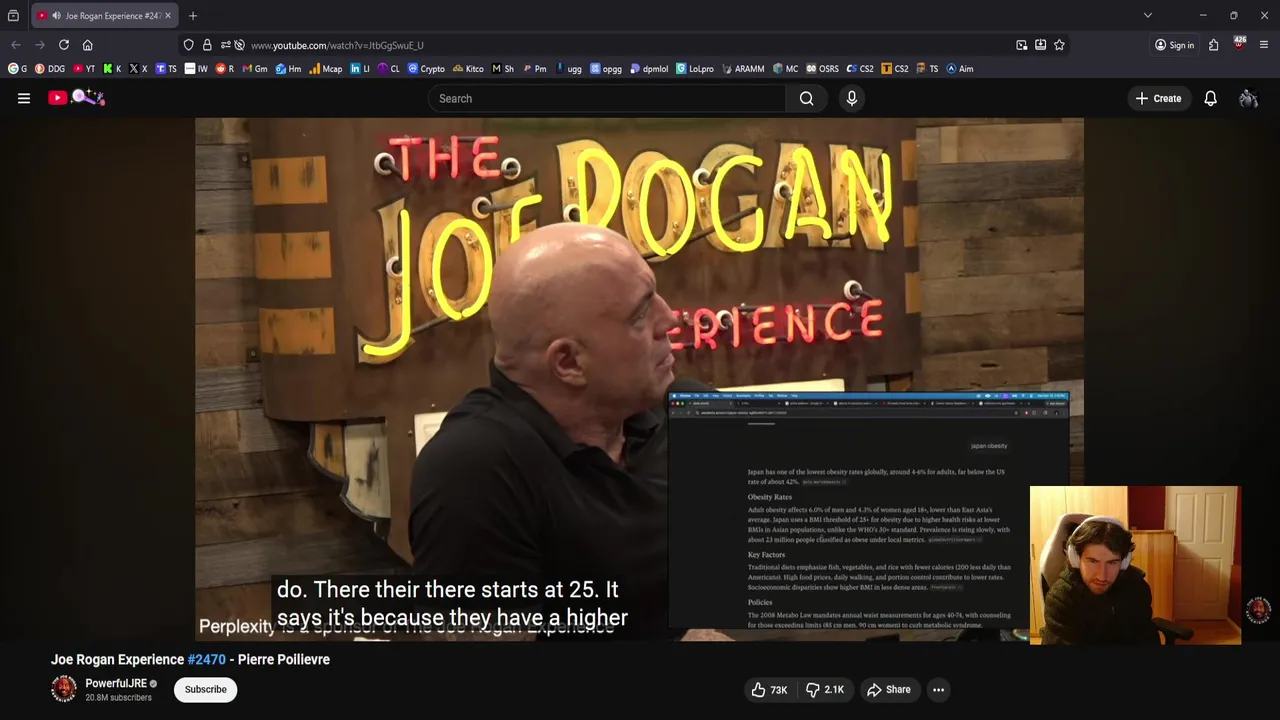The image size is (1280, 720).
Task: Open the Gm Gmail bookmark
Action: [255, 69]
